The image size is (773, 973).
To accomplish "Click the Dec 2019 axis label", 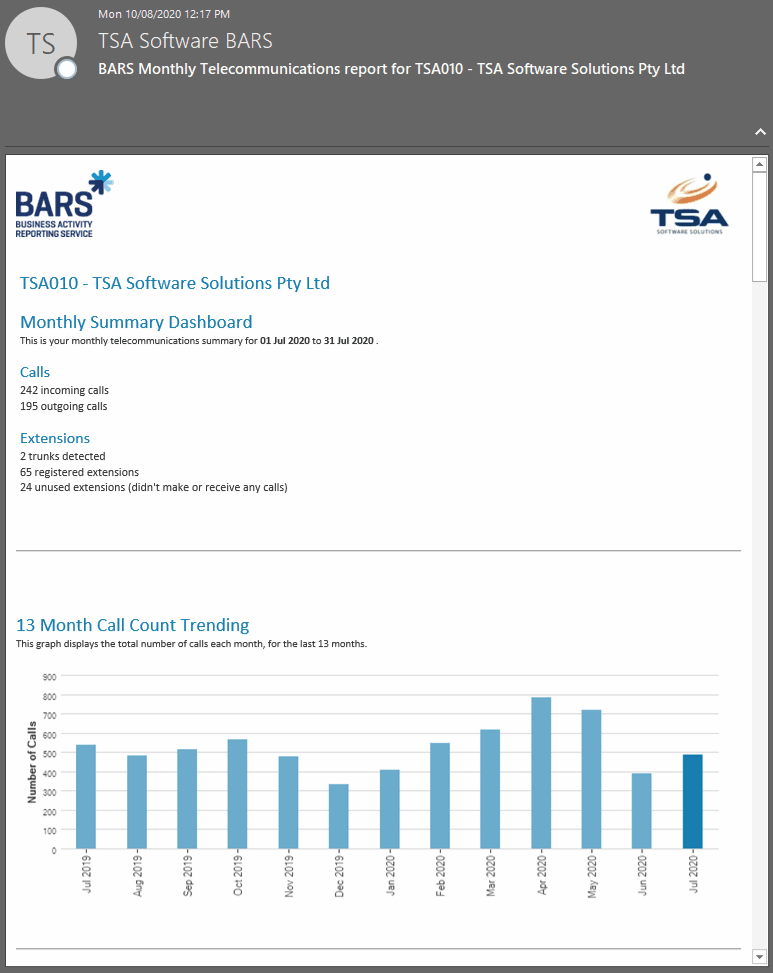I will (339, 876).
